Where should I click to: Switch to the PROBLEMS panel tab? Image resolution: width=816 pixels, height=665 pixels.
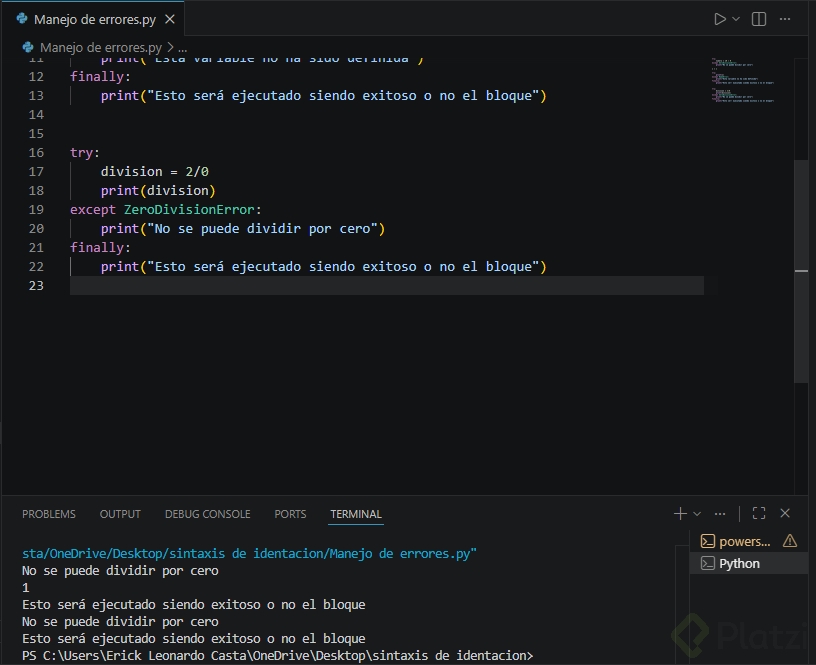pyautogui.click(x=49, y=514)
